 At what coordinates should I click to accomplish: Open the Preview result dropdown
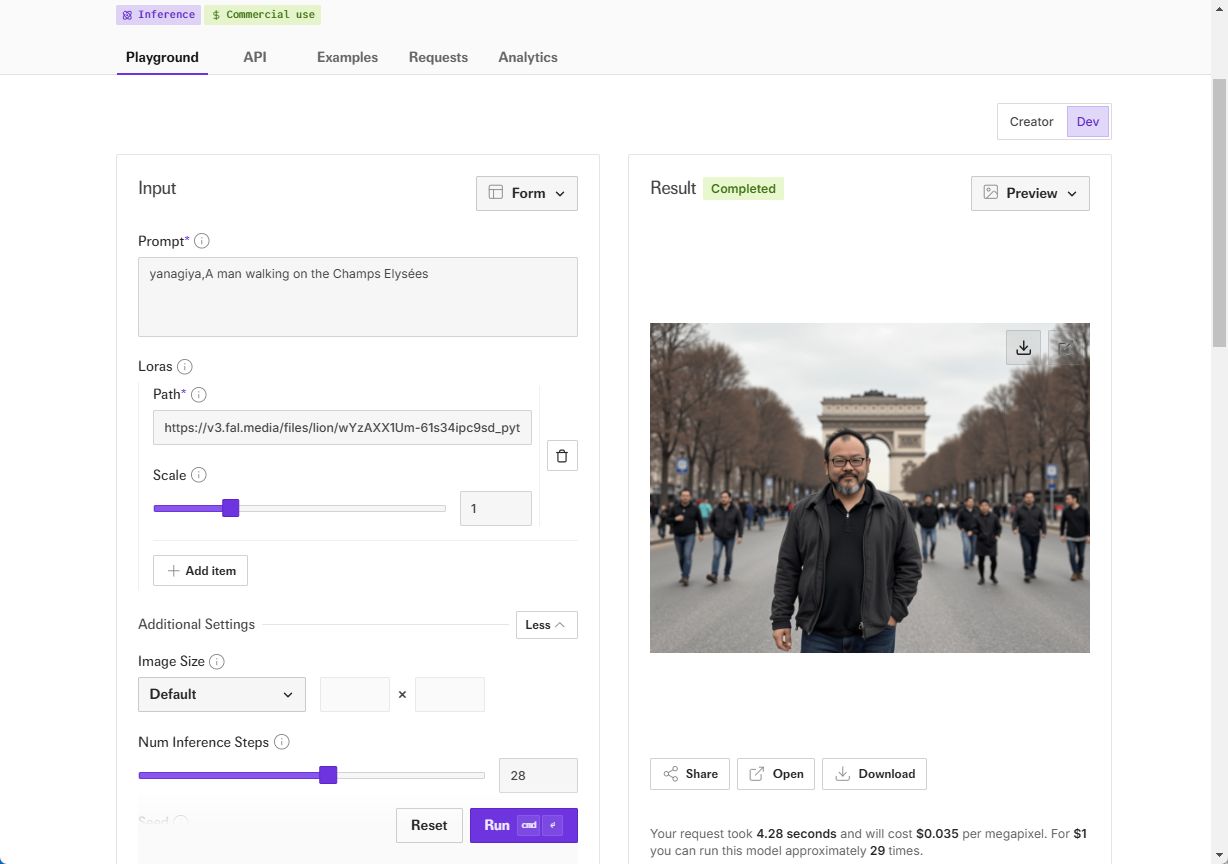coord(1030,193)
